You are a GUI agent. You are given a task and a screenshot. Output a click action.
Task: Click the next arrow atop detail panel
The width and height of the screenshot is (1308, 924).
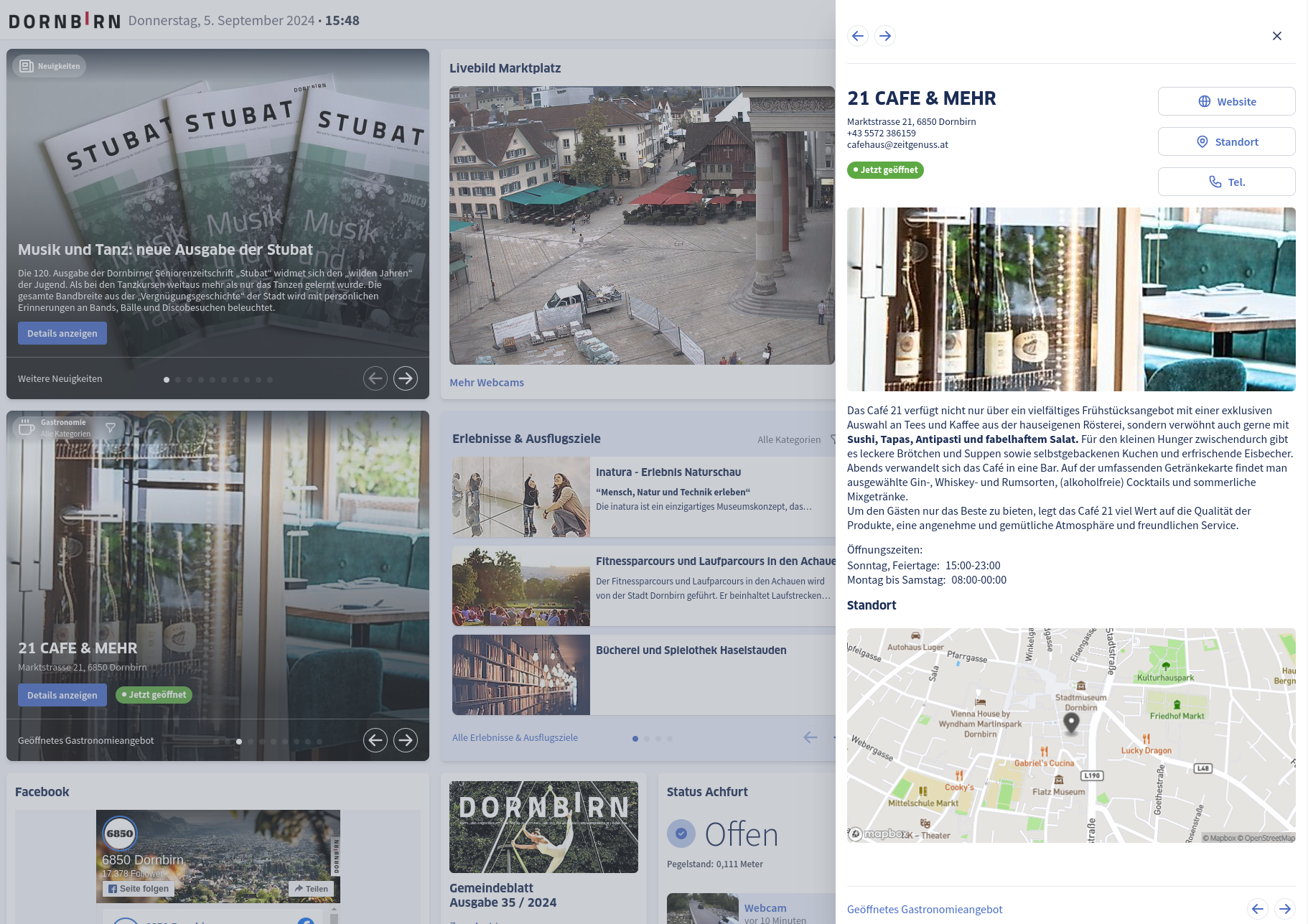(x=885, y=36)
